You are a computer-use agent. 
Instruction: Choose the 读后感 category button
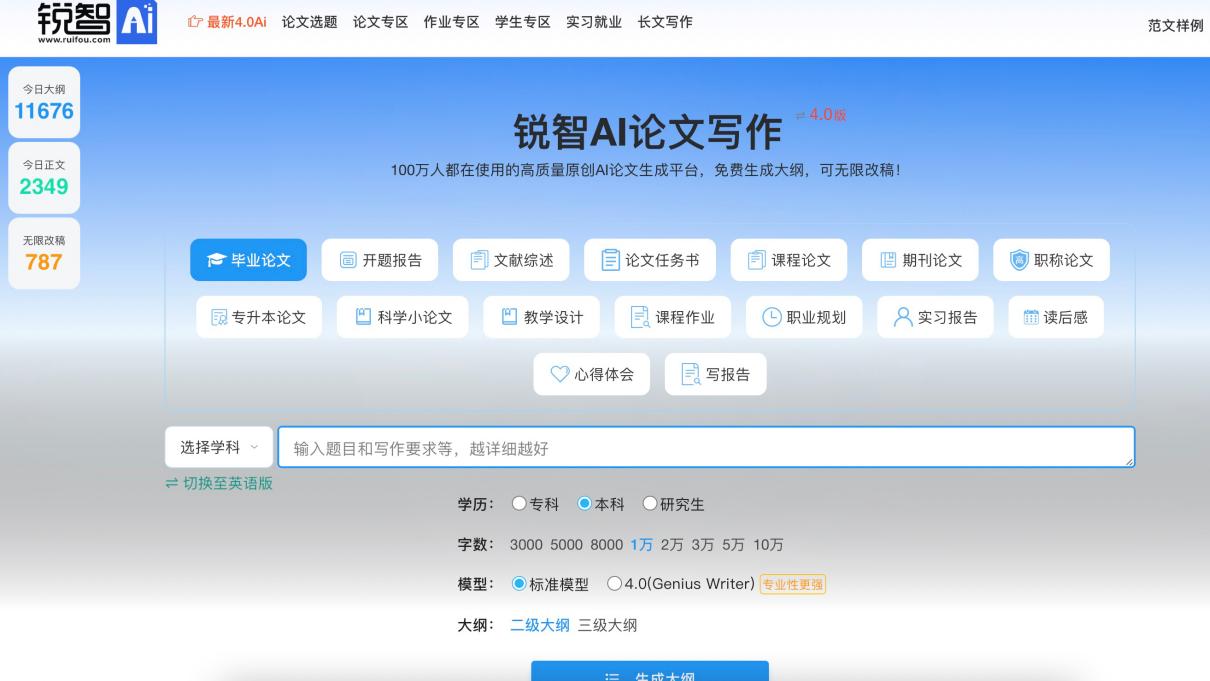1056,317
